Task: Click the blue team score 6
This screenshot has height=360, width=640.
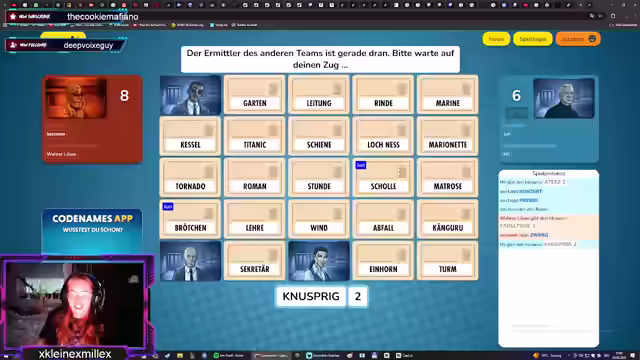Action: (516, 96)
